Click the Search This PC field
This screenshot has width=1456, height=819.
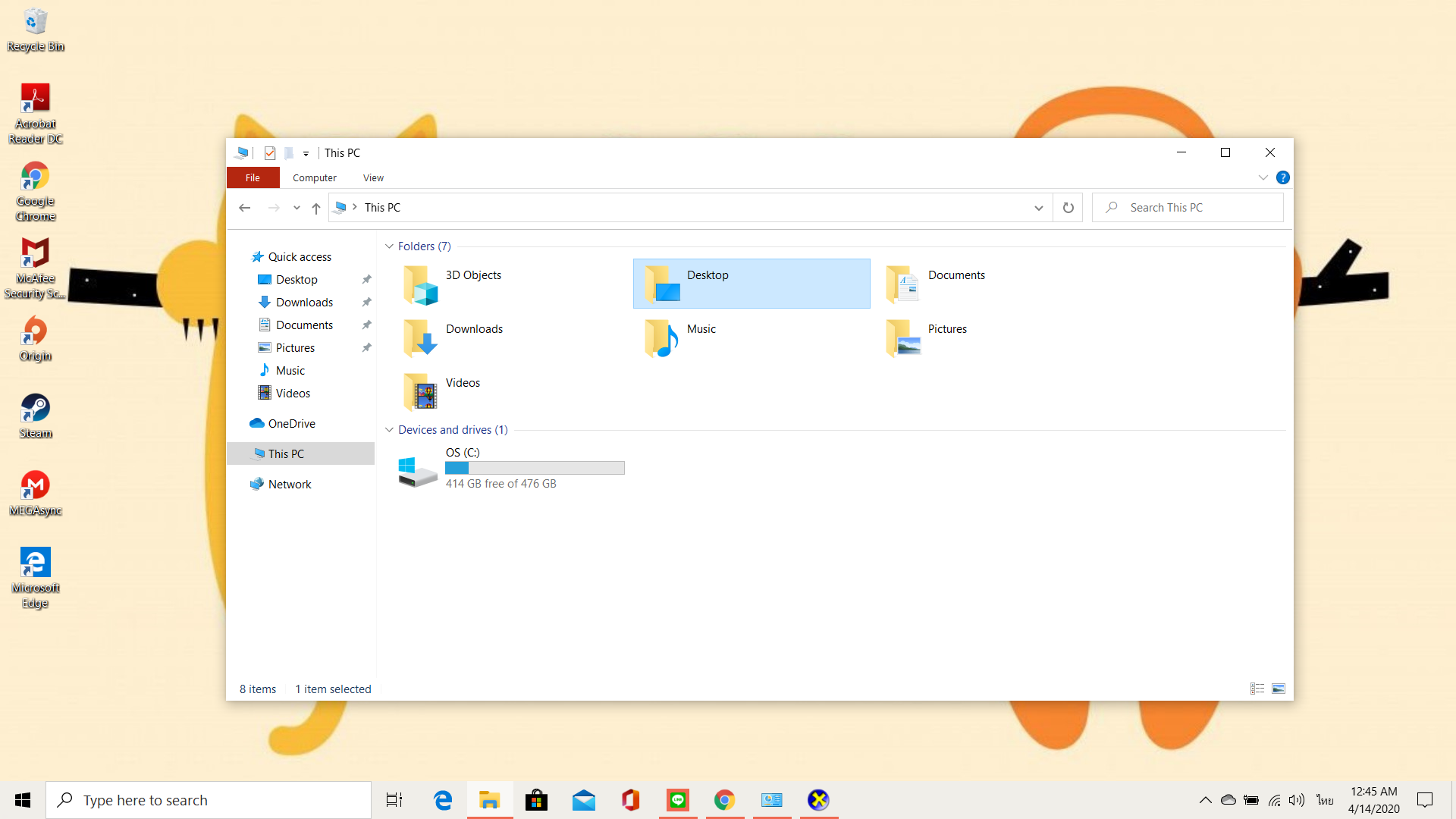[1188, 208]
